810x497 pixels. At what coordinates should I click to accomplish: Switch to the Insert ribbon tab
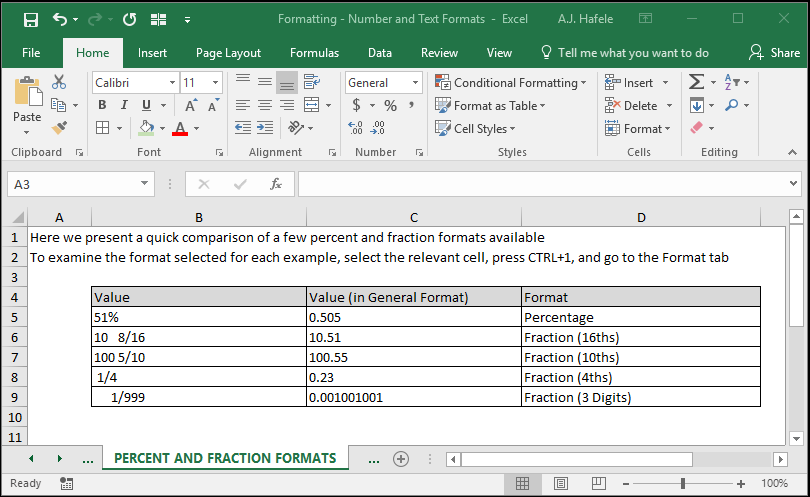(152, 53)
